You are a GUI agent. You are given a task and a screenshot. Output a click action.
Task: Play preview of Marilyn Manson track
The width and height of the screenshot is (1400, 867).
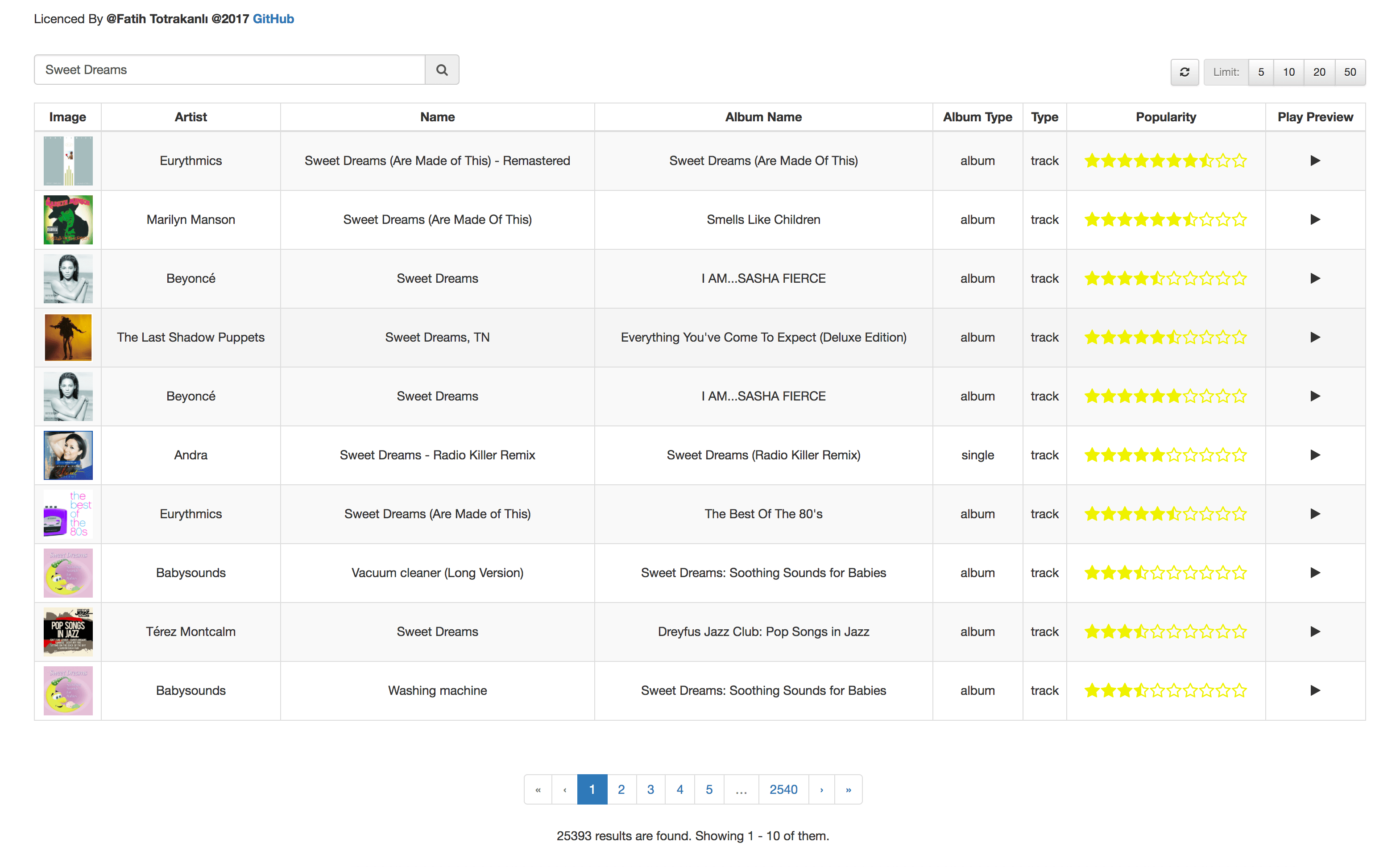(1314, 219)
